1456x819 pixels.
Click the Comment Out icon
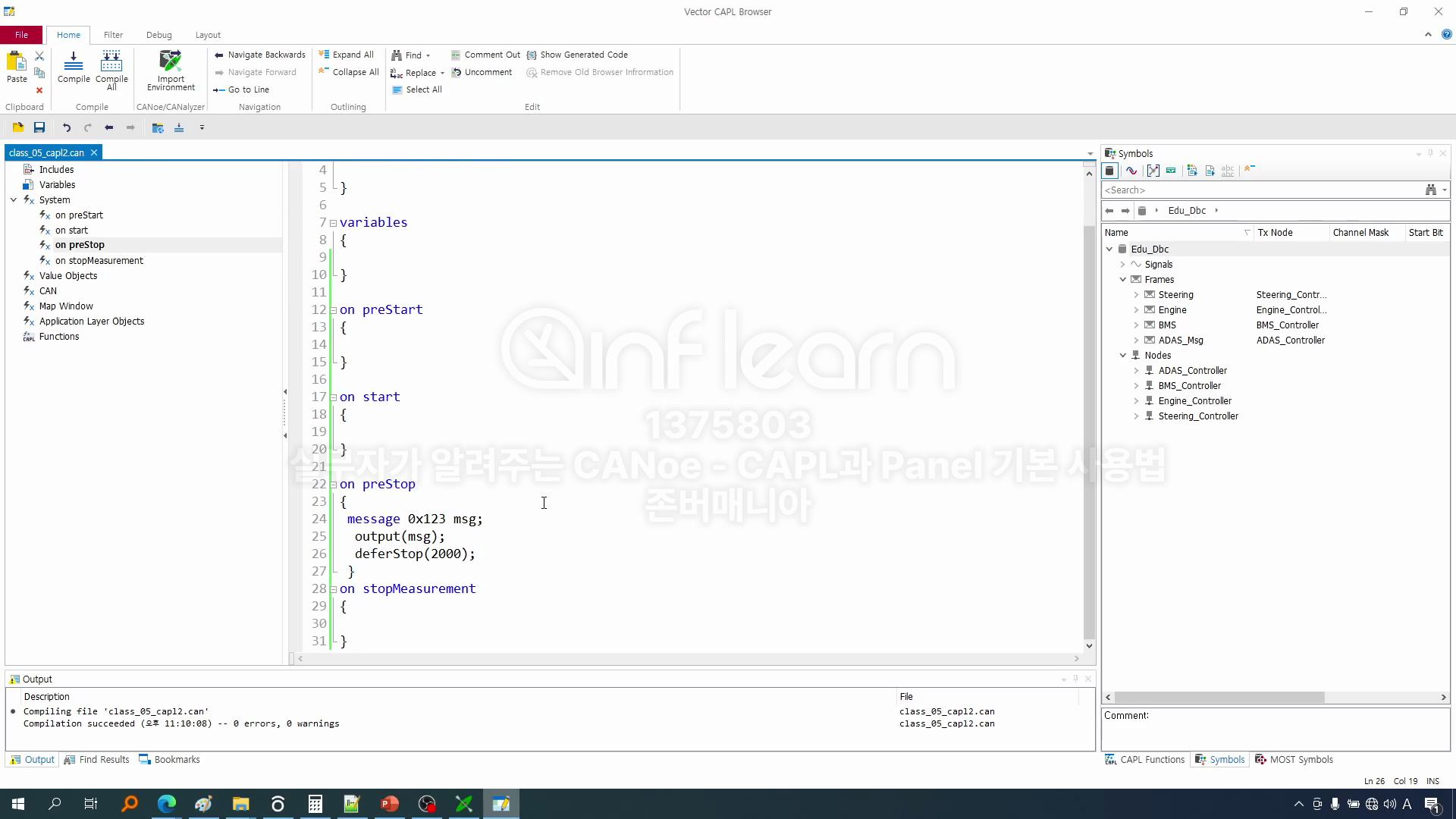(456, 55)
